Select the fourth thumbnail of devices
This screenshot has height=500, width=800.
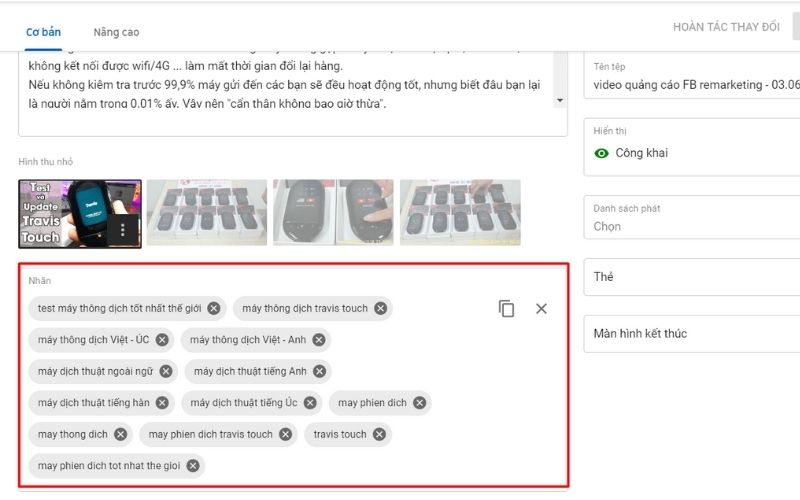coord(460,212)
